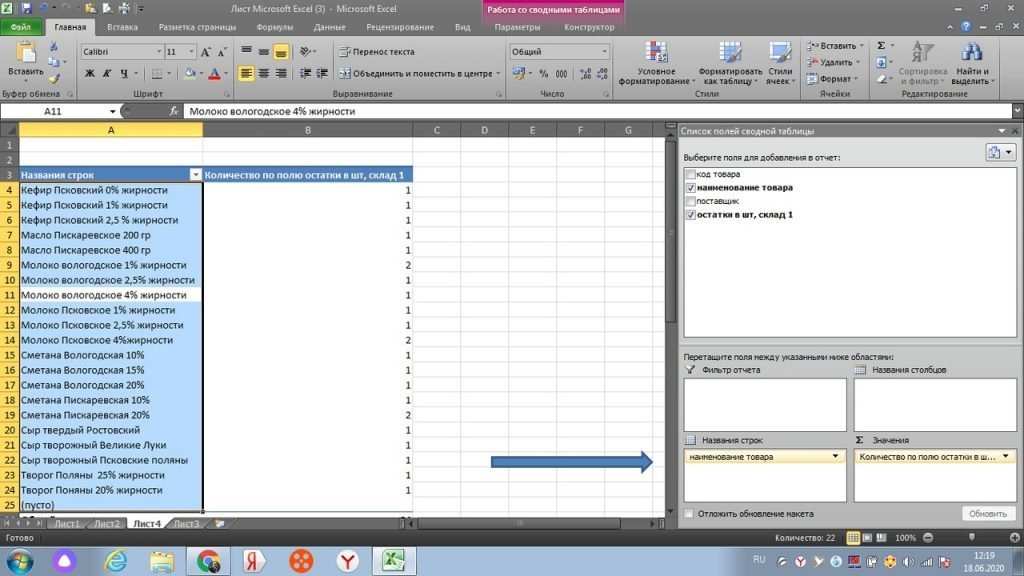Center the cell text horizontally
Screen dimensions: 1024x576
click(x=263, y=73)
